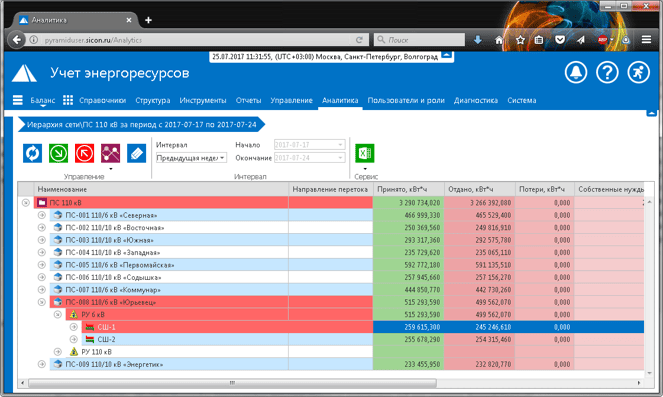This screenshot has height=397, width=663.
Task: Open the Диагностика menu item
Action: pos(476,101)
